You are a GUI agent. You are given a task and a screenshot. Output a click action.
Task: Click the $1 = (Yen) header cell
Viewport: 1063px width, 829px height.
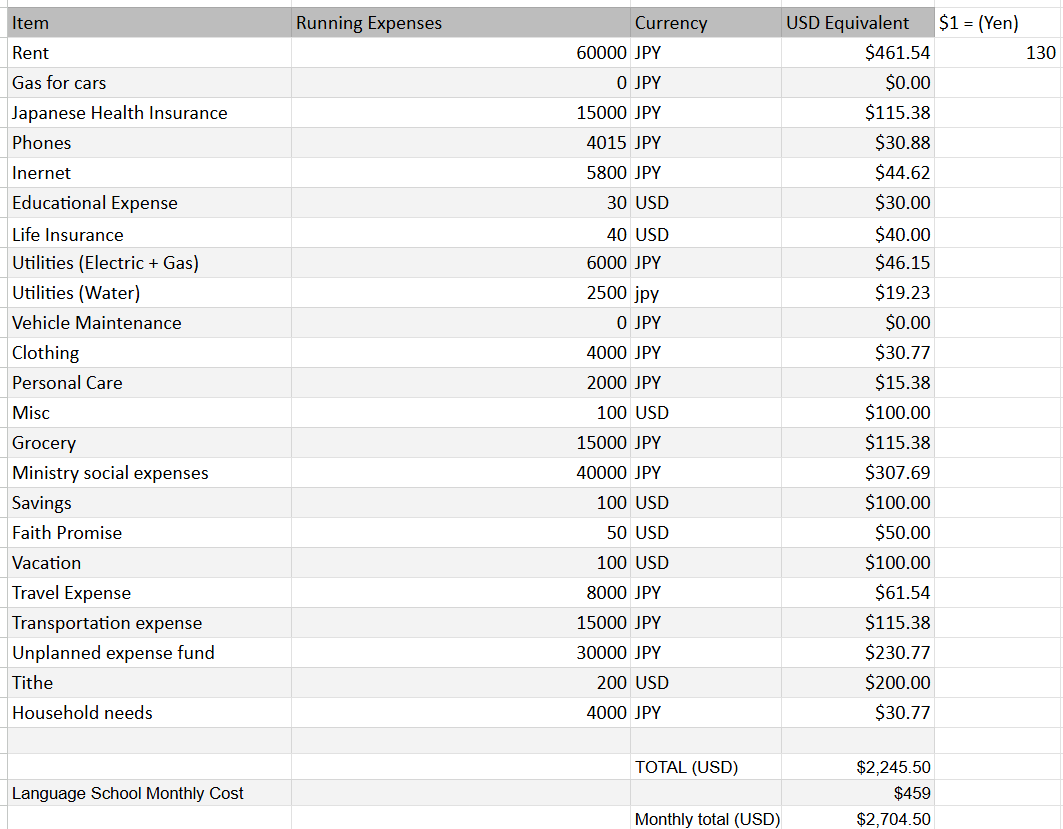[998, 23]
